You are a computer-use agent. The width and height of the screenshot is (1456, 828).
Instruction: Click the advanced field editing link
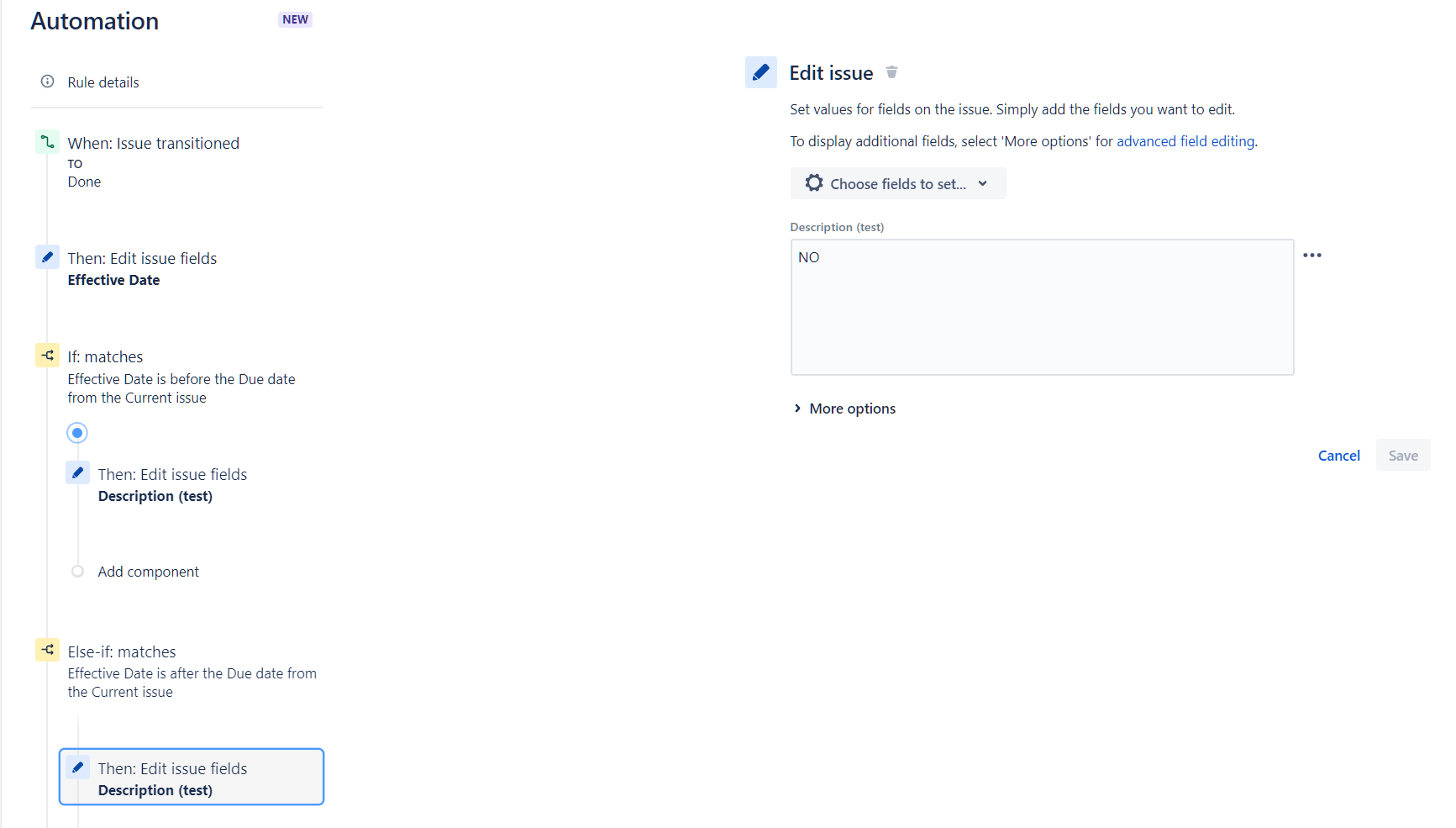point(1185,140)
